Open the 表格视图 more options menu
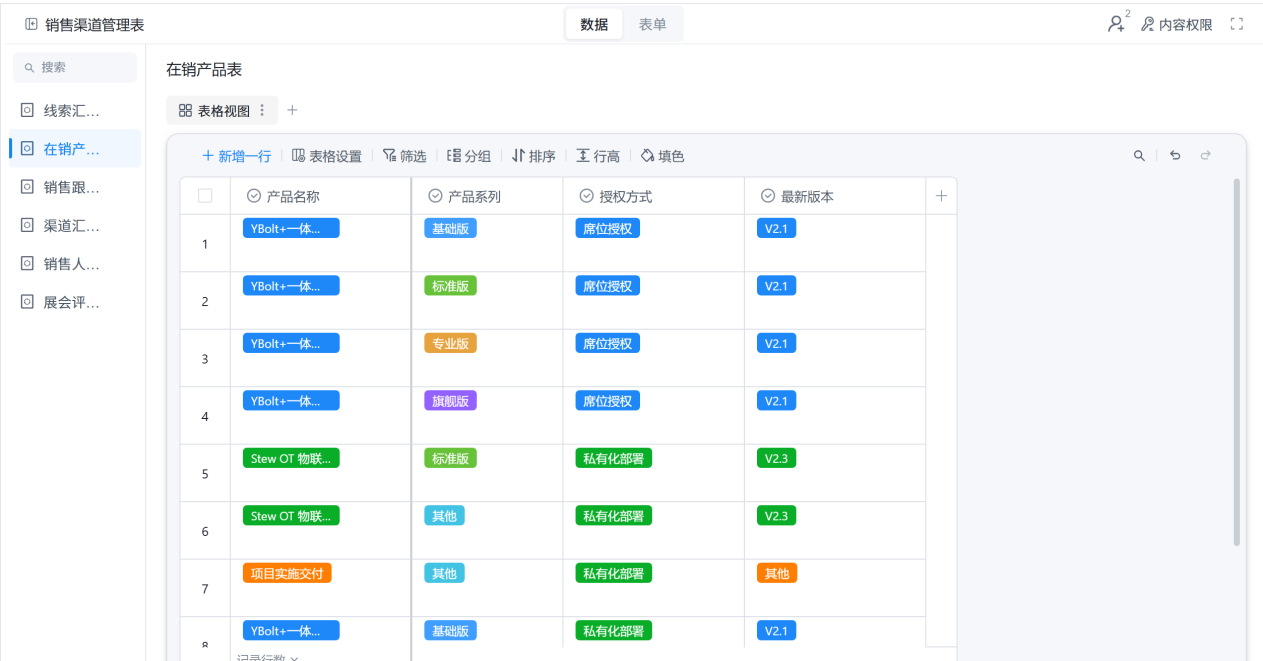 coord(263,111)
